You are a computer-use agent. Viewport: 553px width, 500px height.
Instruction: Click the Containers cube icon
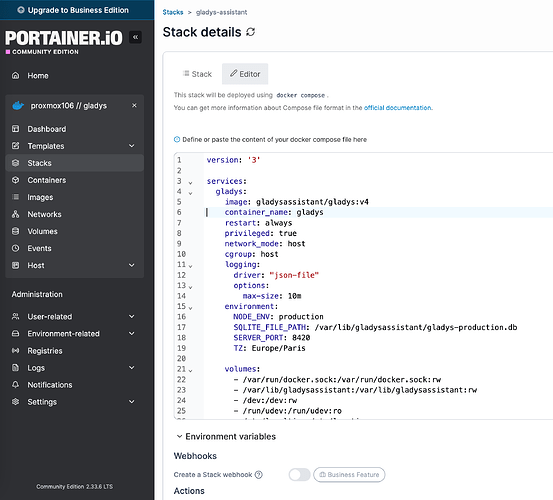pyautogui.click(x=16, y=180)
